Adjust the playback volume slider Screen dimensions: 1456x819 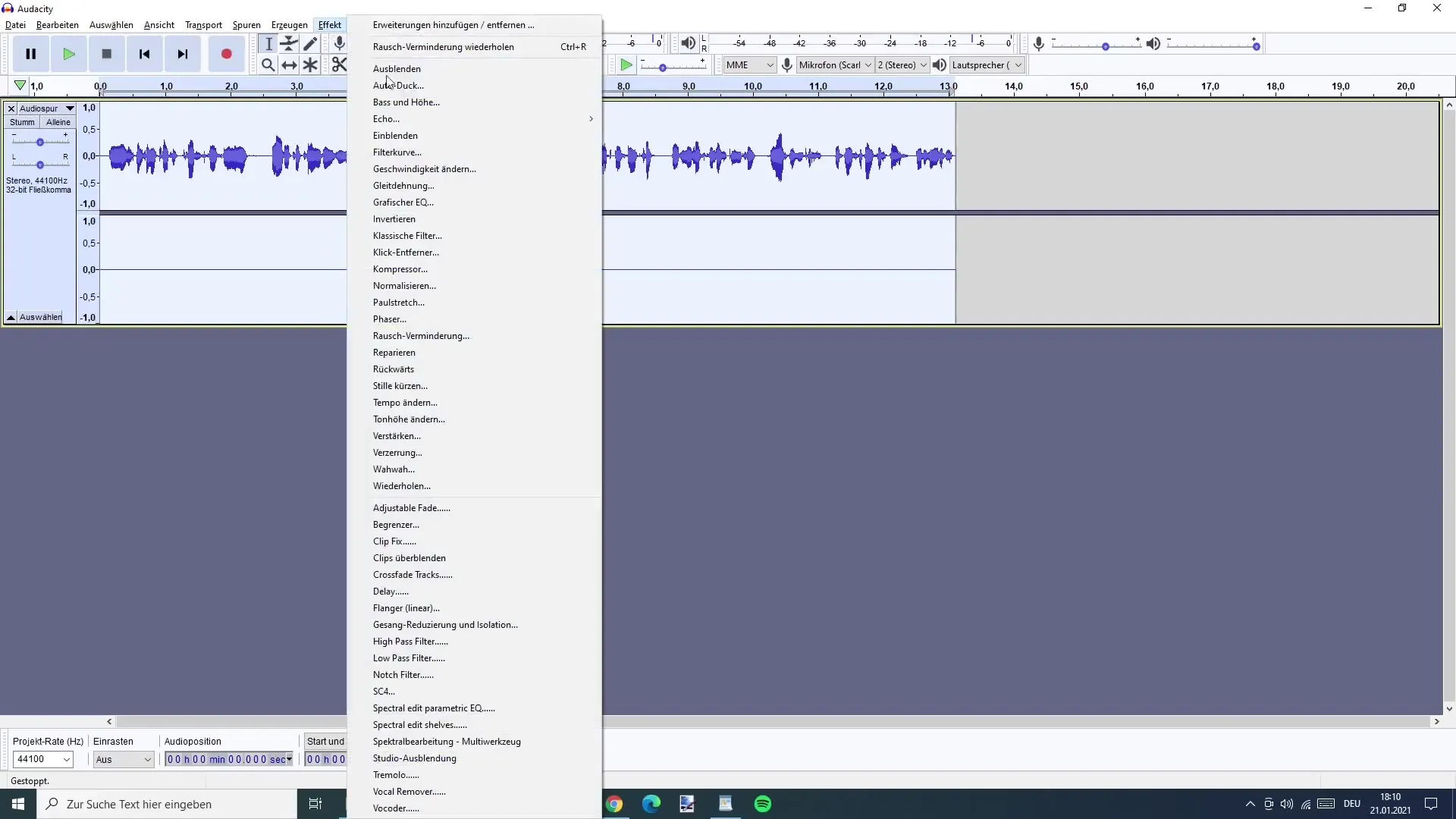[x=1213, y=45]
